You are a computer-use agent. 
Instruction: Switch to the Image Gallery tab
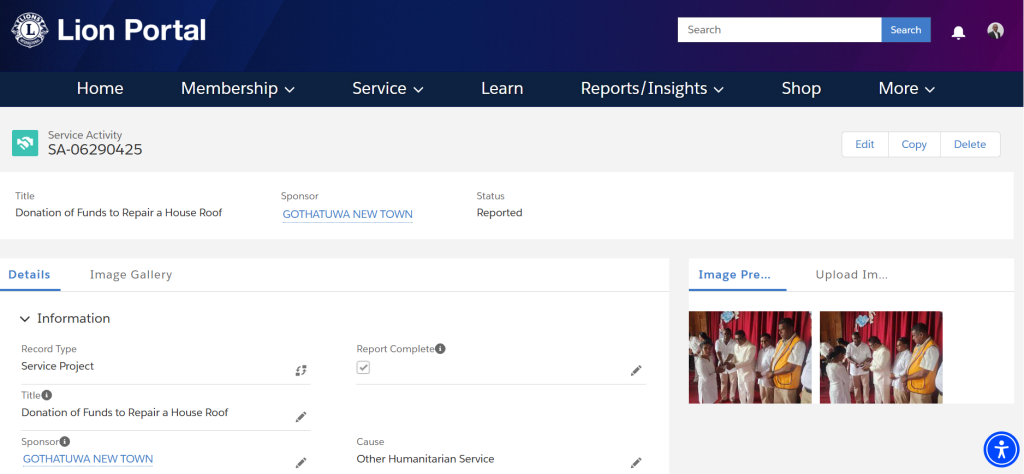[131, 275]
